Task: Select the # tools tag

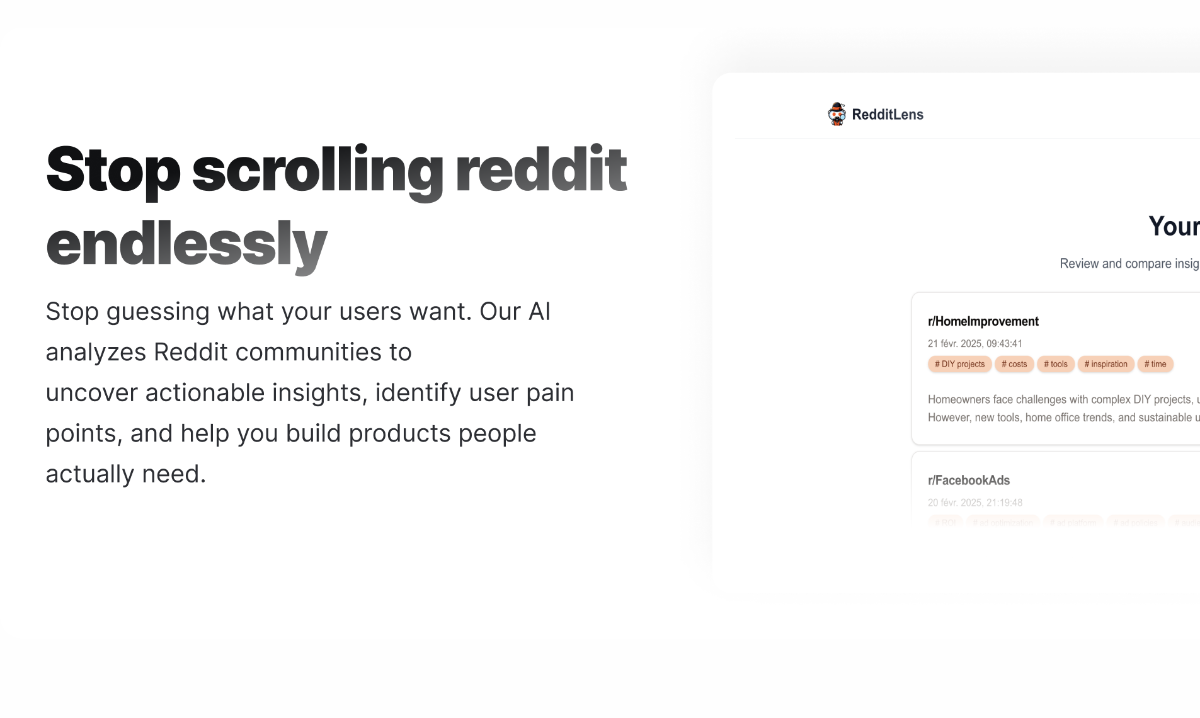Action: tap(1056, 364)
